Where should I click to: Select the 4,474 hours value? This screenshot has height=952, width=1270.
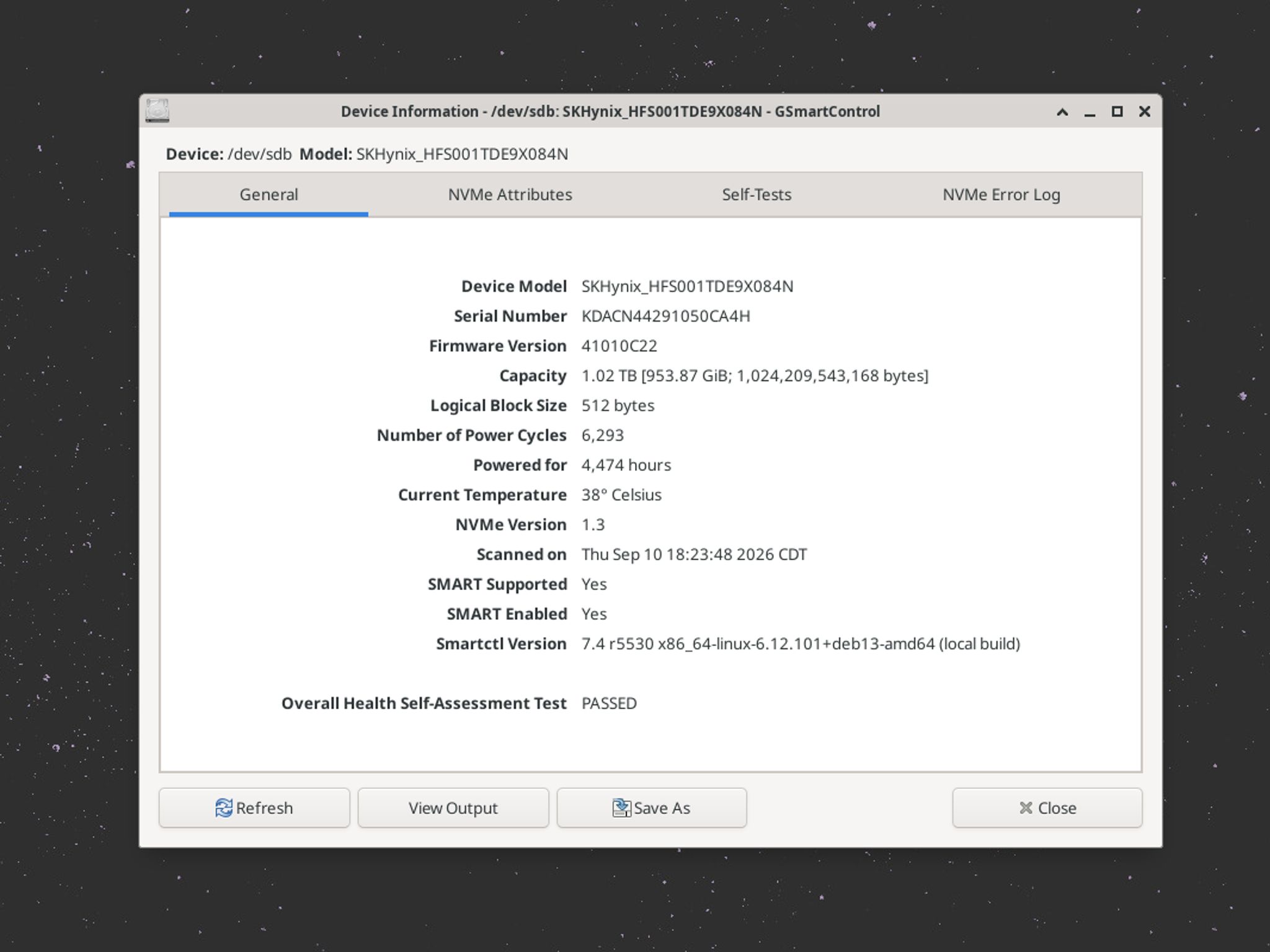pyautogui.click(x=626, y=465)
